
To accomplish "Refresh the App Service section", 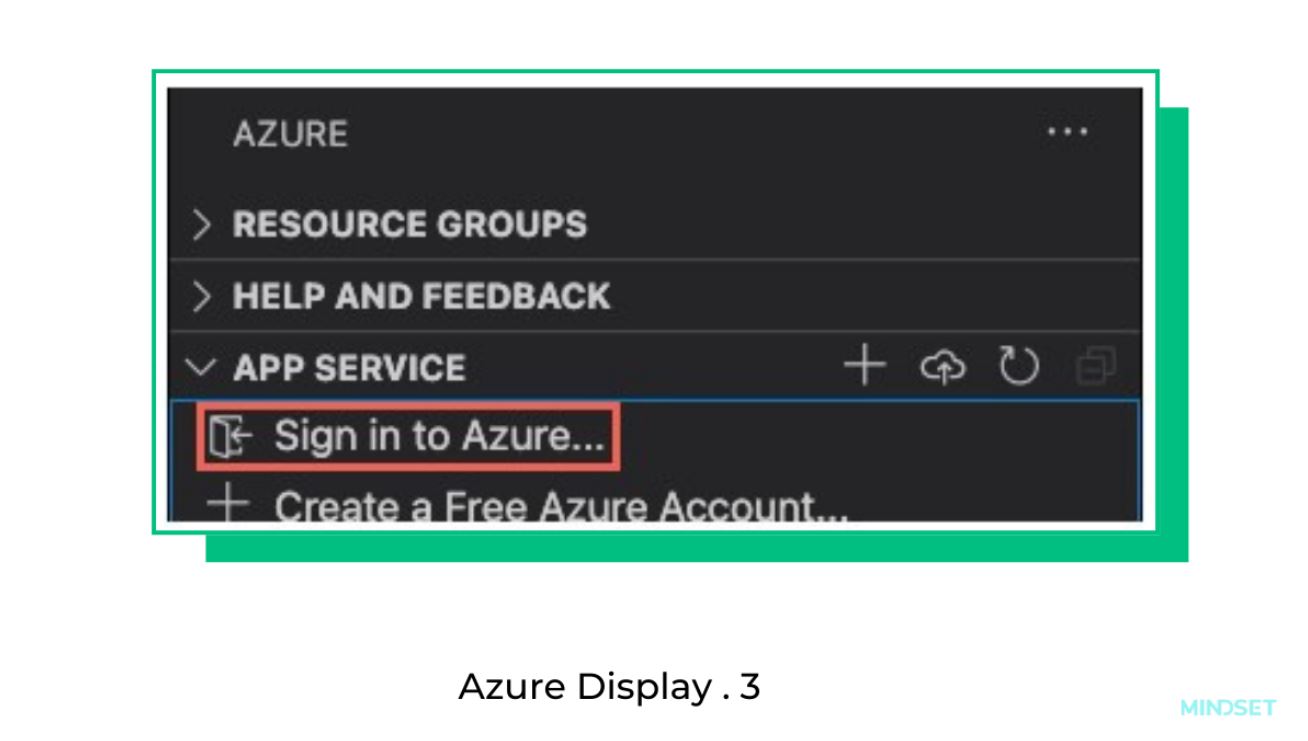I will coord(1019,367).
